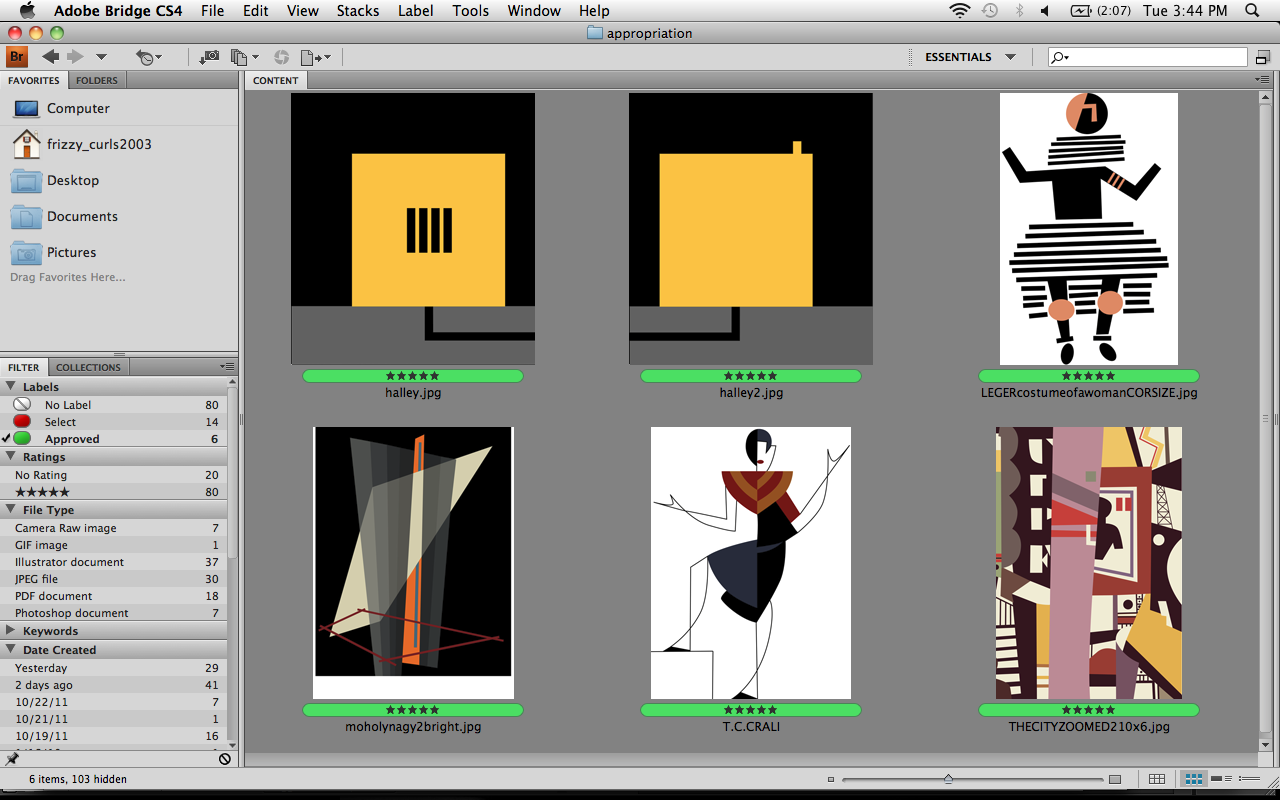The width and height of the screenshot is (1280, 800).
Task: Filter by GIF image type
Action: [x=113, y=545]
